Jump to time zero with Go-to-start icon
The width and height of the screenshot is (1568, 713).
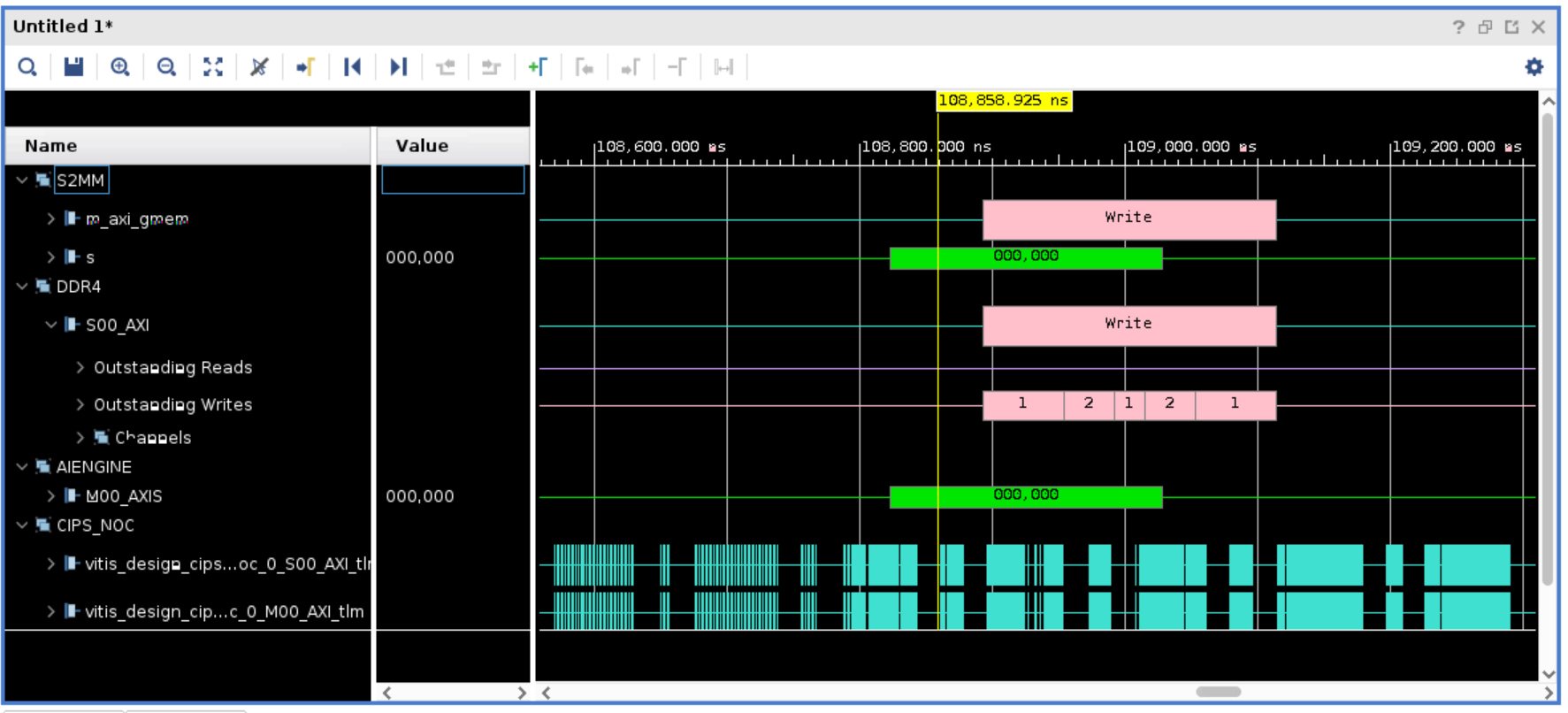(352, 67)
